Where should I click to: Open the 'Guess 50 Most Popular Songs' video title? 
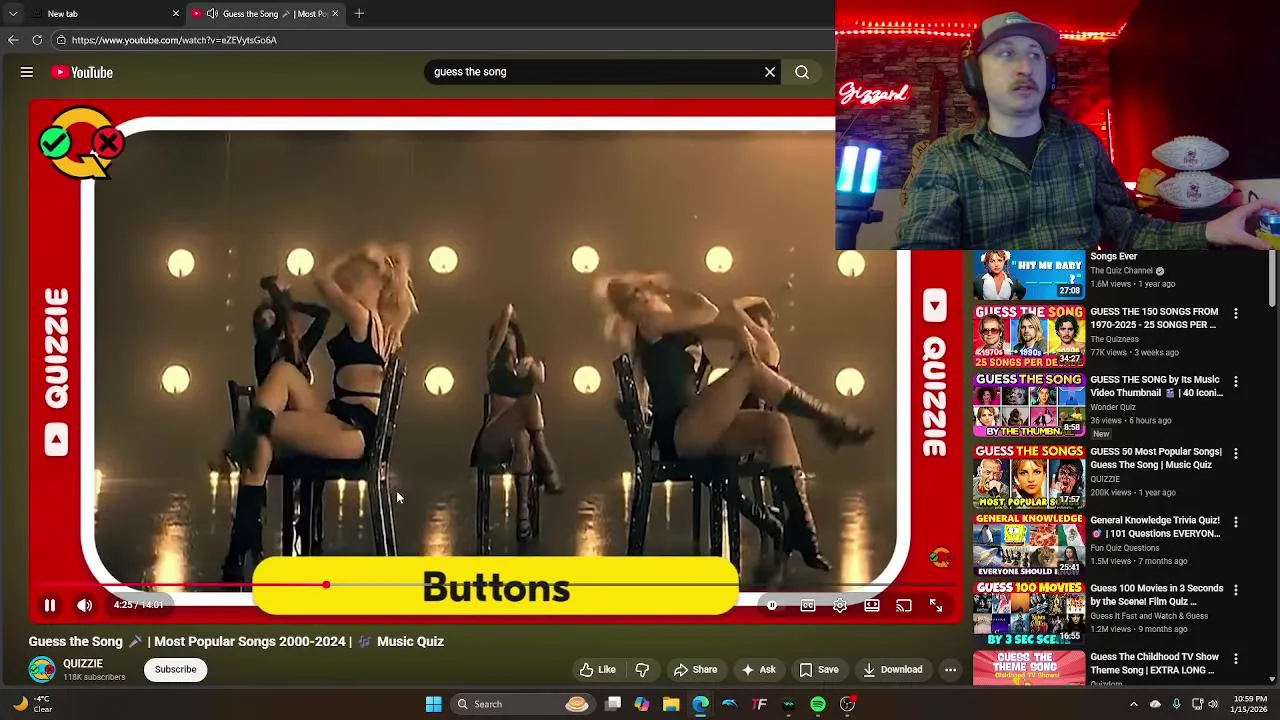click(1156, 458)
